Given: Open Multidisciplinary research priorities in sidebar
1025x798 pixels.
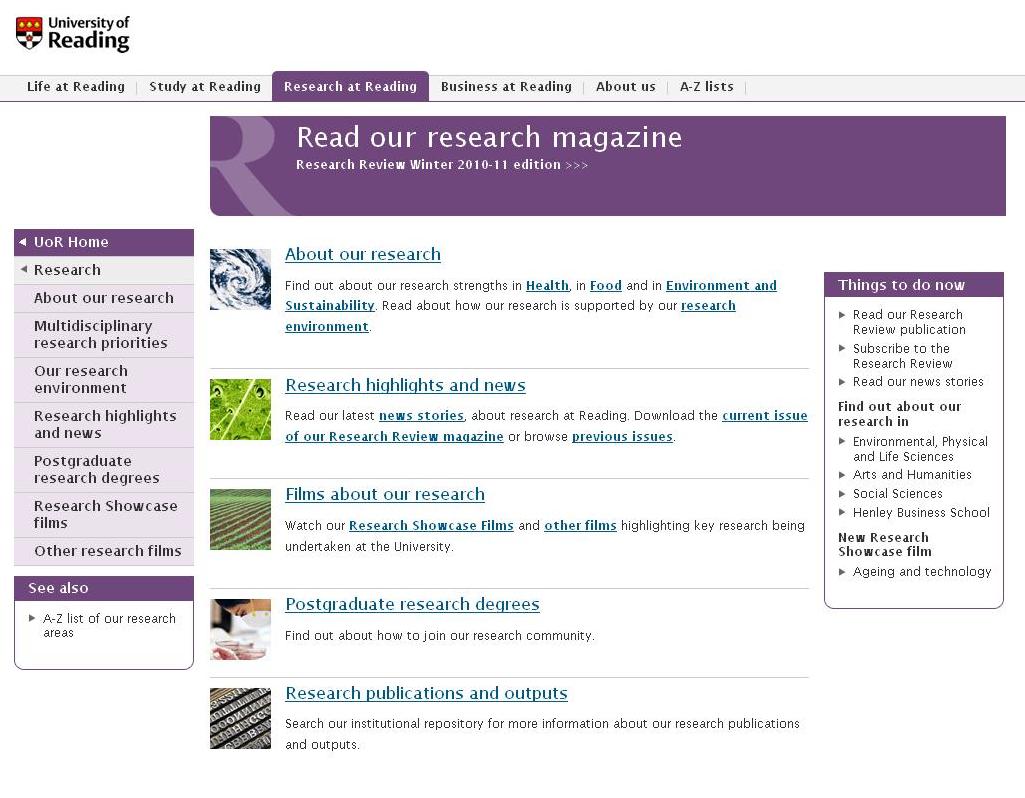Looking at the screenshot, I should point(104,335).
